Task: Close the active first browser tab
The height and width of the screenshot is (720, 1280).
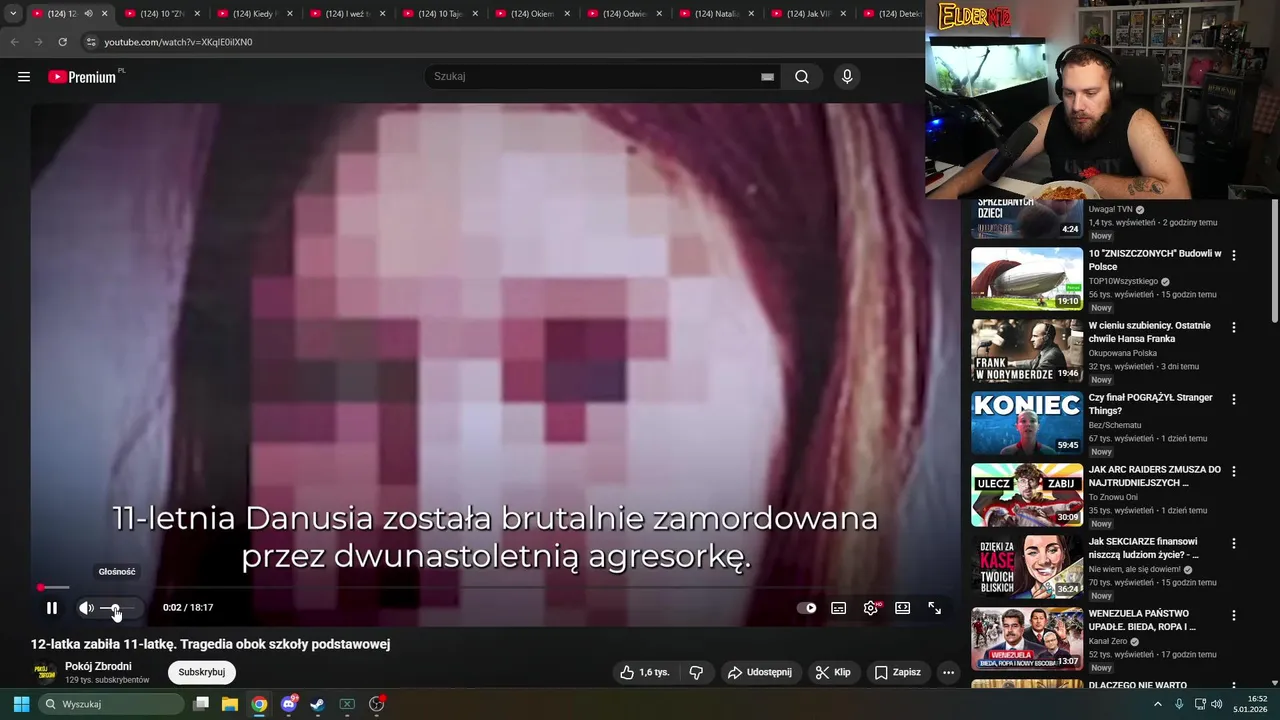Action: click(104, 14)
